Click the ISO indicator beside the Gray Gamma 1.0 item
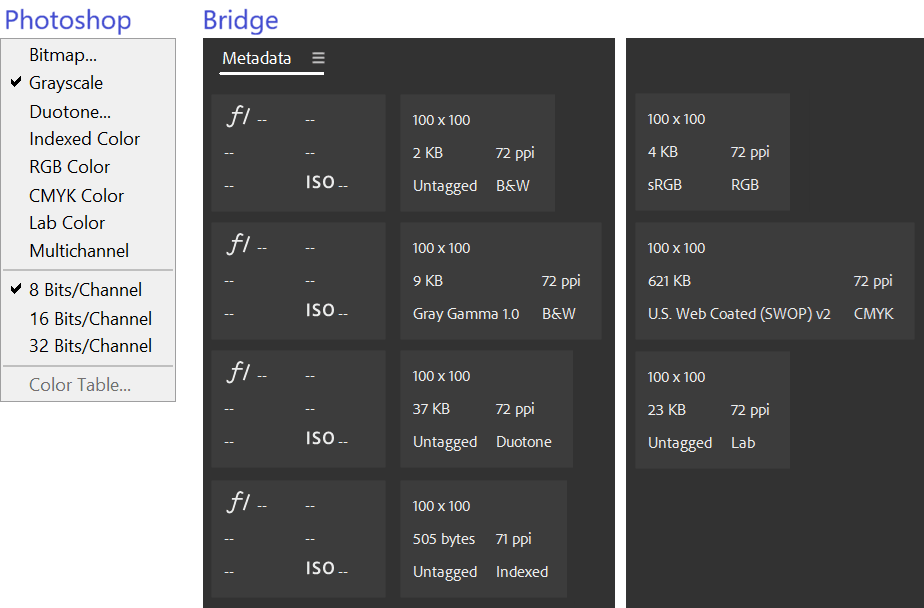This screenshot has height=608, width=924. pyautogui.click(x=320, y=311)
